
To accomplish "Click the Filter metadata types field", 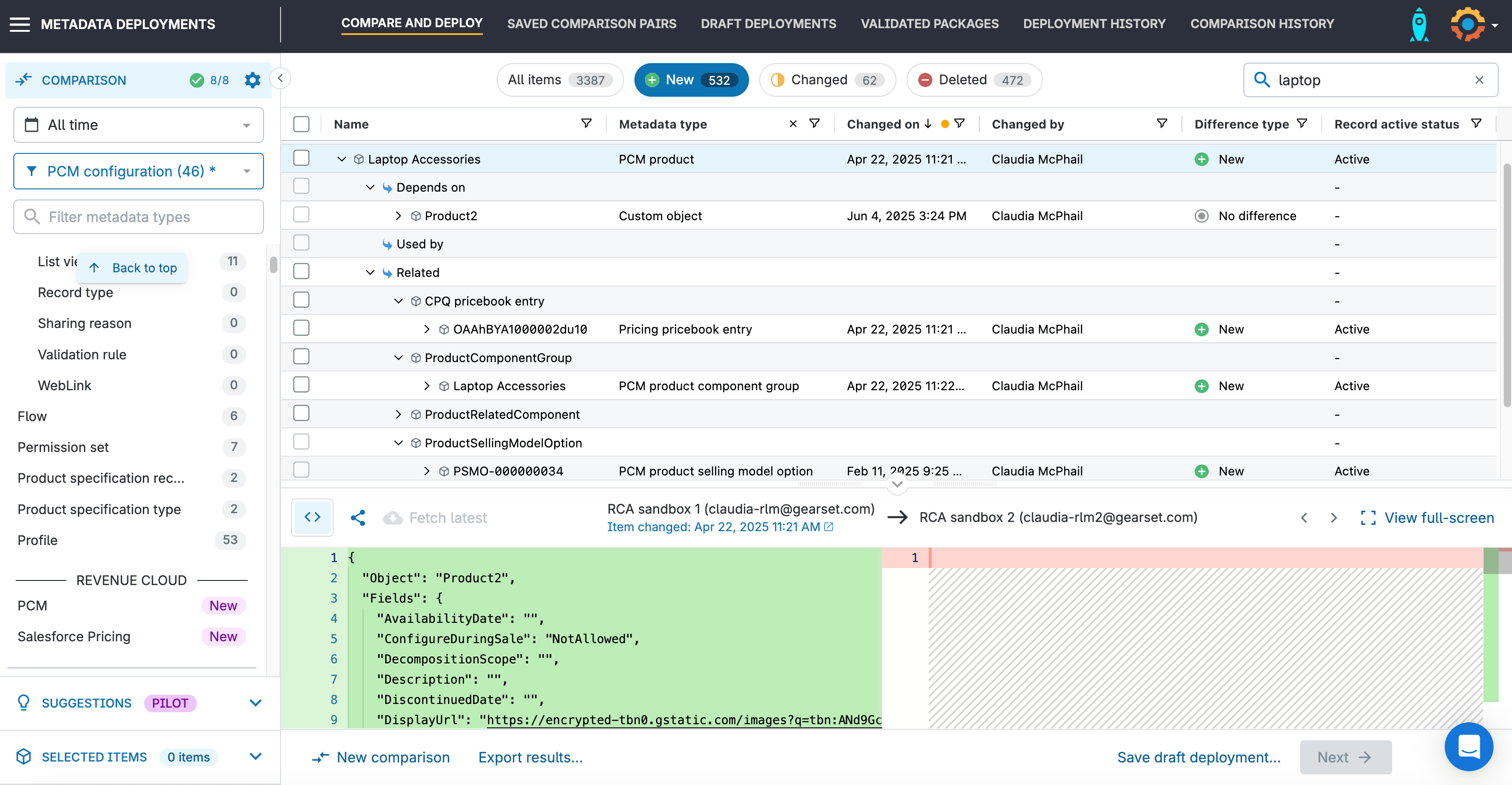I will (139, 217).
